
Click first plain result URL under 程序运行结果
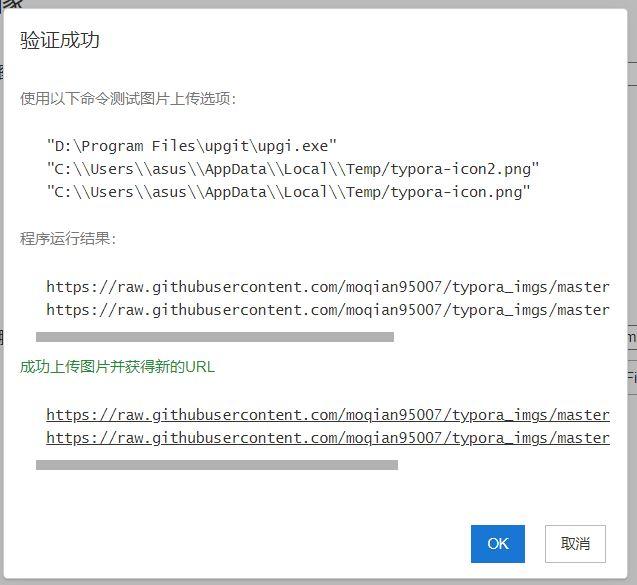(x=328, y=287)
